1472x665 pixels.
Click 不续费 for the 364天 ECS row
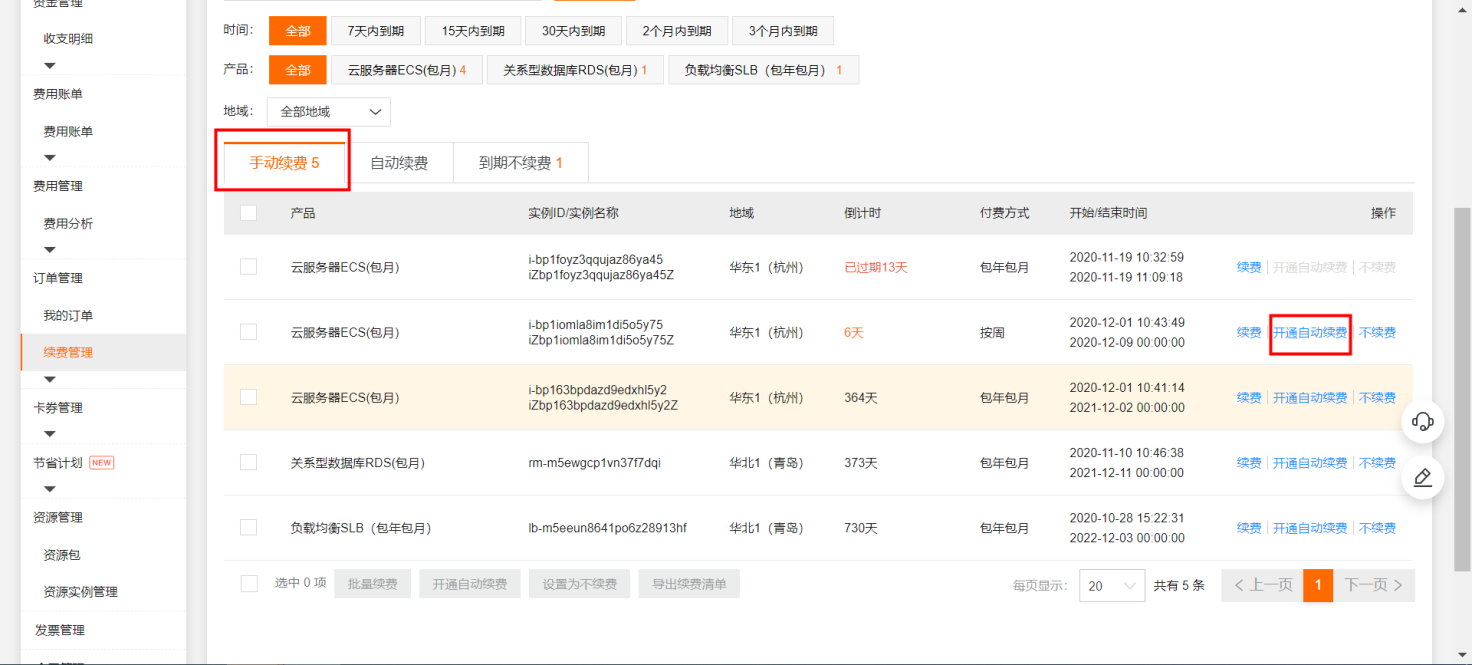[1377, 397]
